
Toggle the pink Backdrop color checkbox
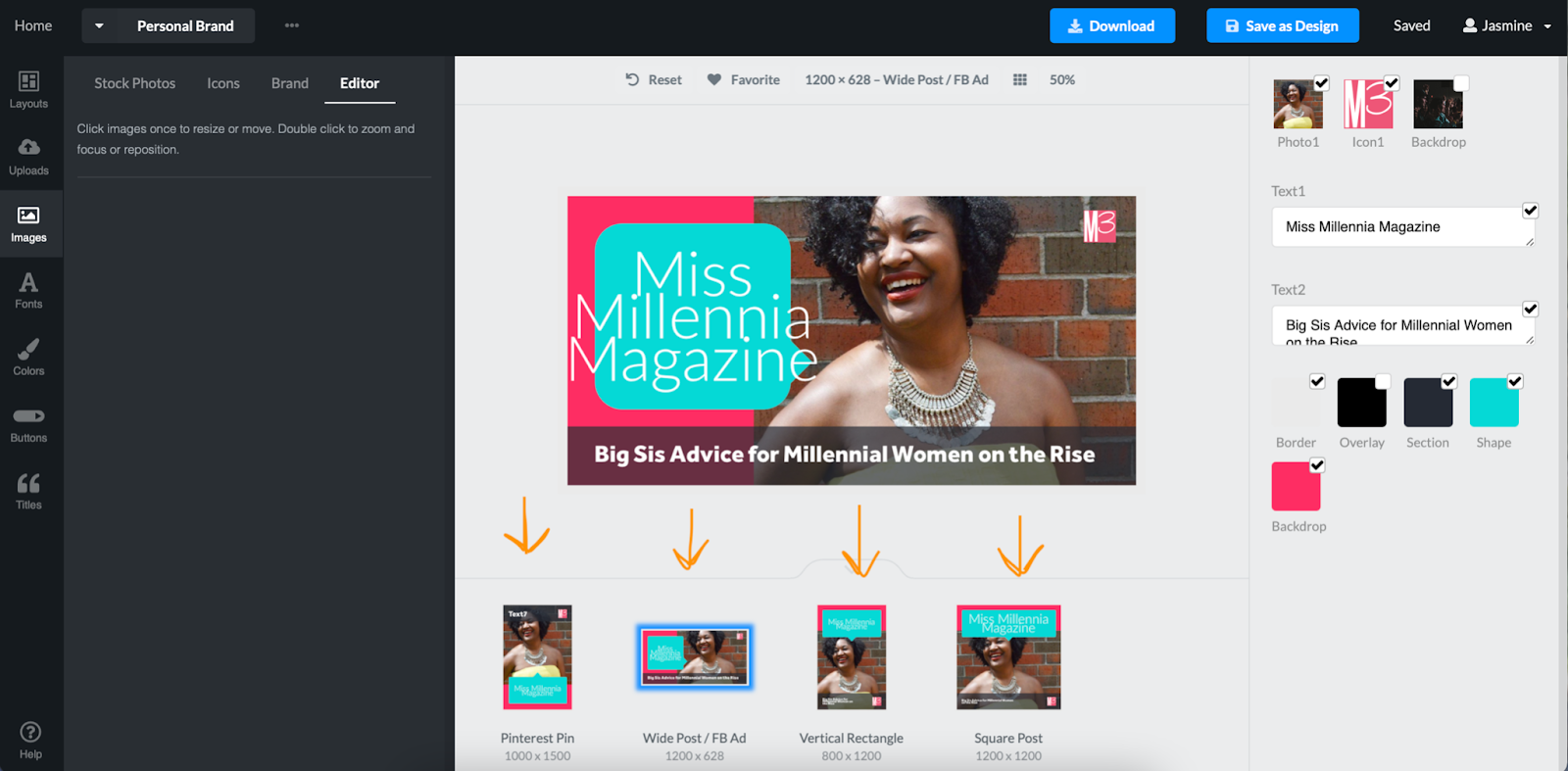[x=1317, y=466]
